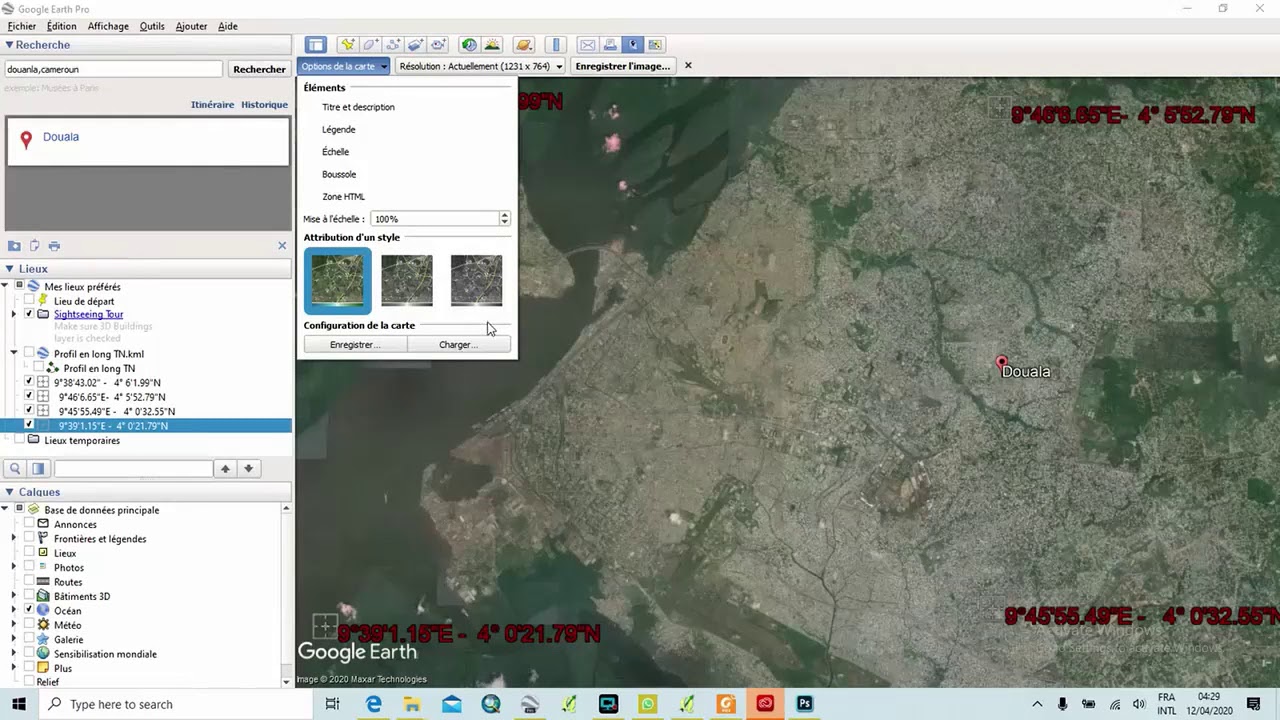Uncheck 9°45'55.49"E placemark checkbox

(29, 410)
